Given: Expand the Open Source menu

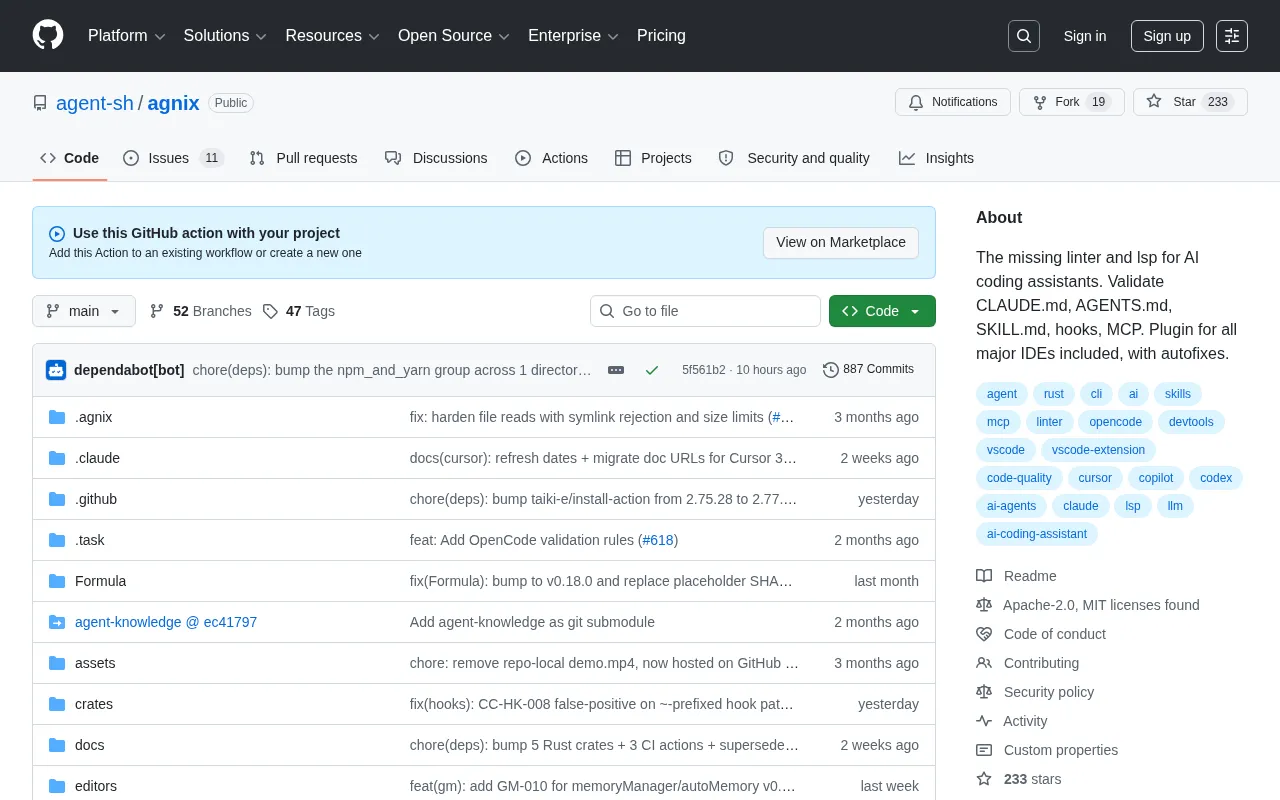Looking at the screenshot, I should pos(454,36).
